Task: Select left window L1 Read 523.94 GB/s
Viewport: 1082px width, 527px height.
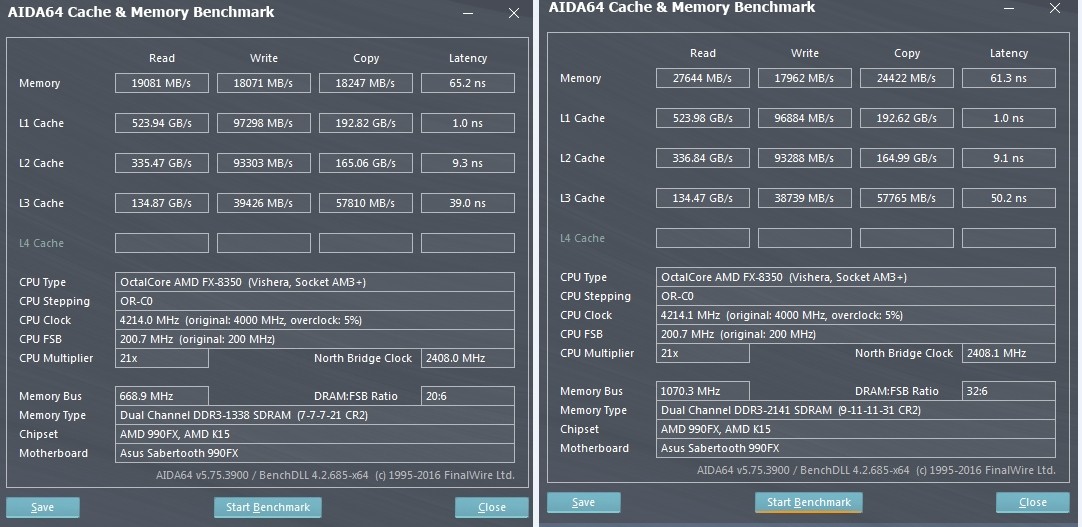Action: point(161,123)
